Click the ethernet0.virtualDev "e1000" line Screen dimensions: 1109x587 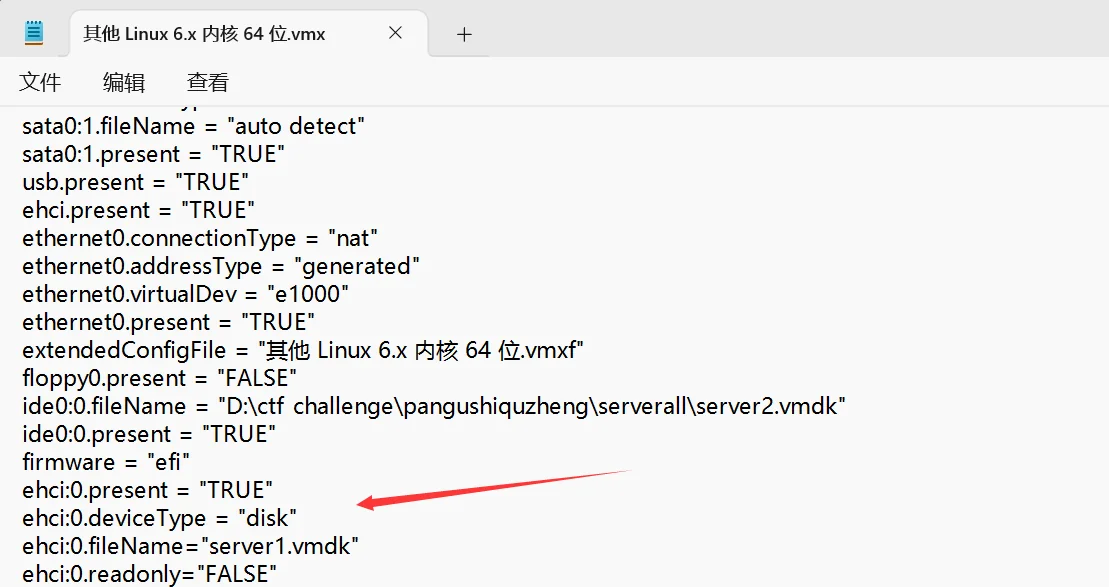tap(185, 294)
